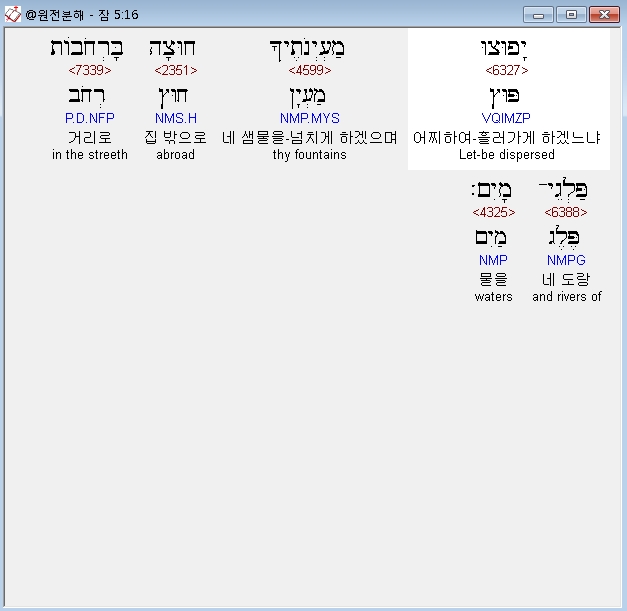Click Strong's number <4599>
This screenshot has width=627, height=611.
(310, 70)
